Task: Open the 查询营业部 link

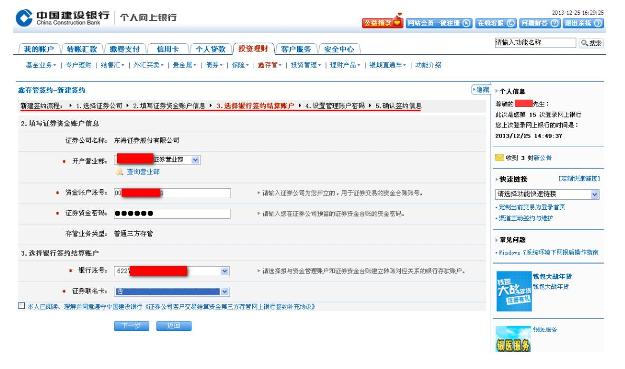Action: click(x=143, y=172)
